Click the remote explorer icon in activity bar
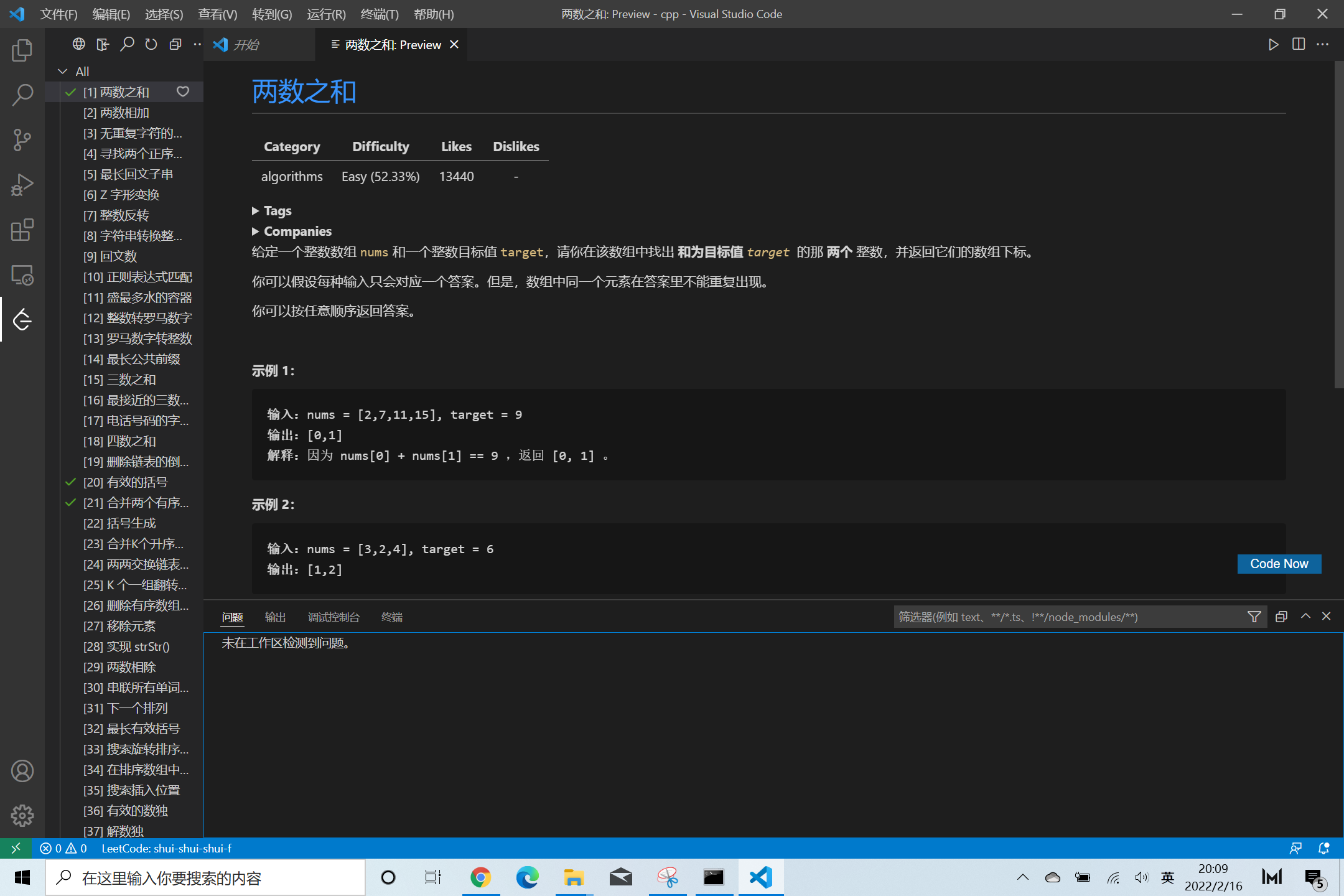This screenshot has width=1344, height=896. pyautogui.click(x=22, y=275)
